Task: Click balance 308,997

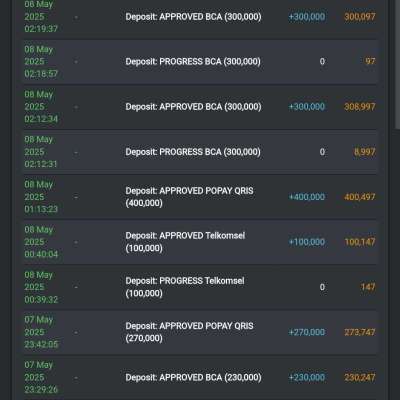Action: [360, 107]
